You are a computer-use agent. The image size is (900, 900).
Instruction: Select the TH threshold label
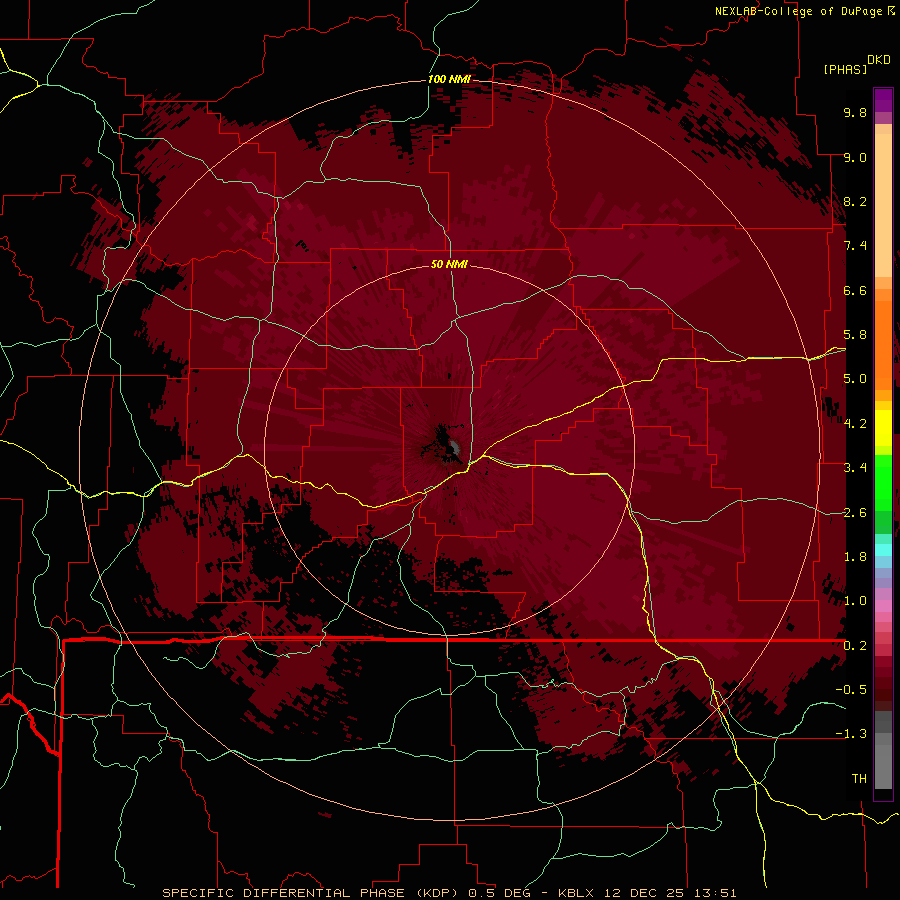tap(859, 779)
